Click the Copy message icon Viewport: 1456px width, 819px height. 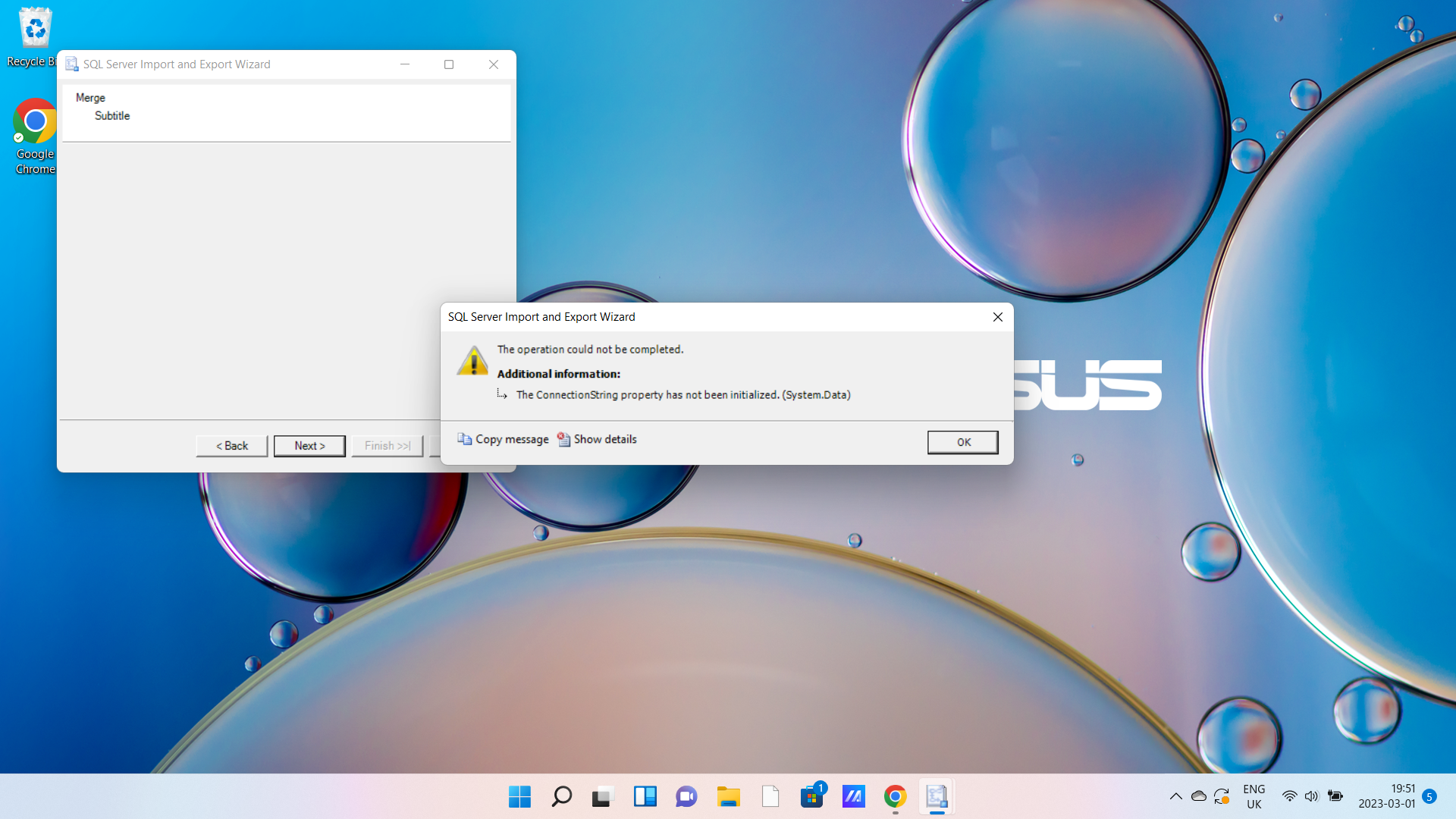pyautogui.click(x=464, y=439)
